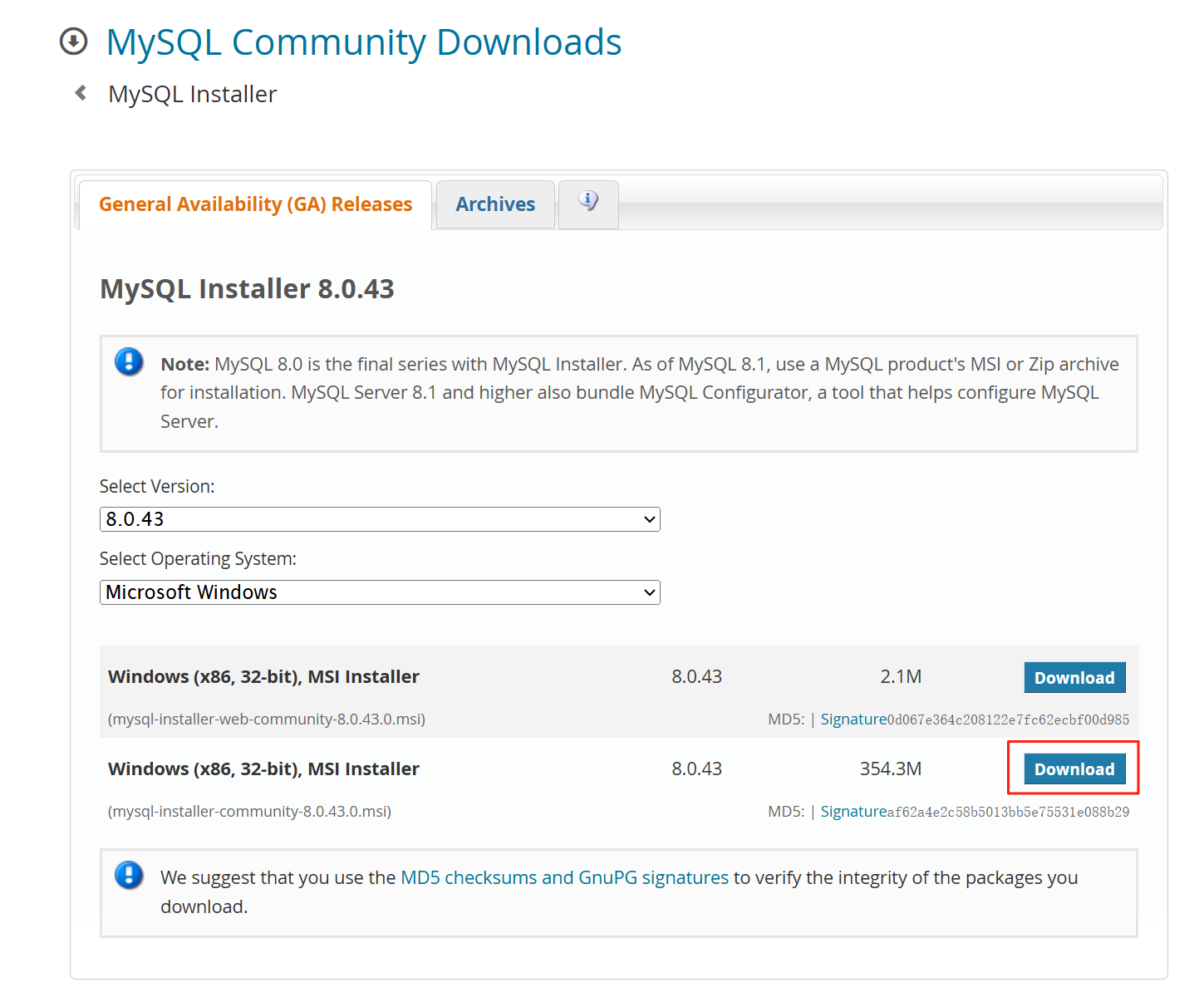The width and height of the screenshot is (1204, 992).
Task: Click the MySQL Community Downloads heading link
Action: tap(364, 42)
